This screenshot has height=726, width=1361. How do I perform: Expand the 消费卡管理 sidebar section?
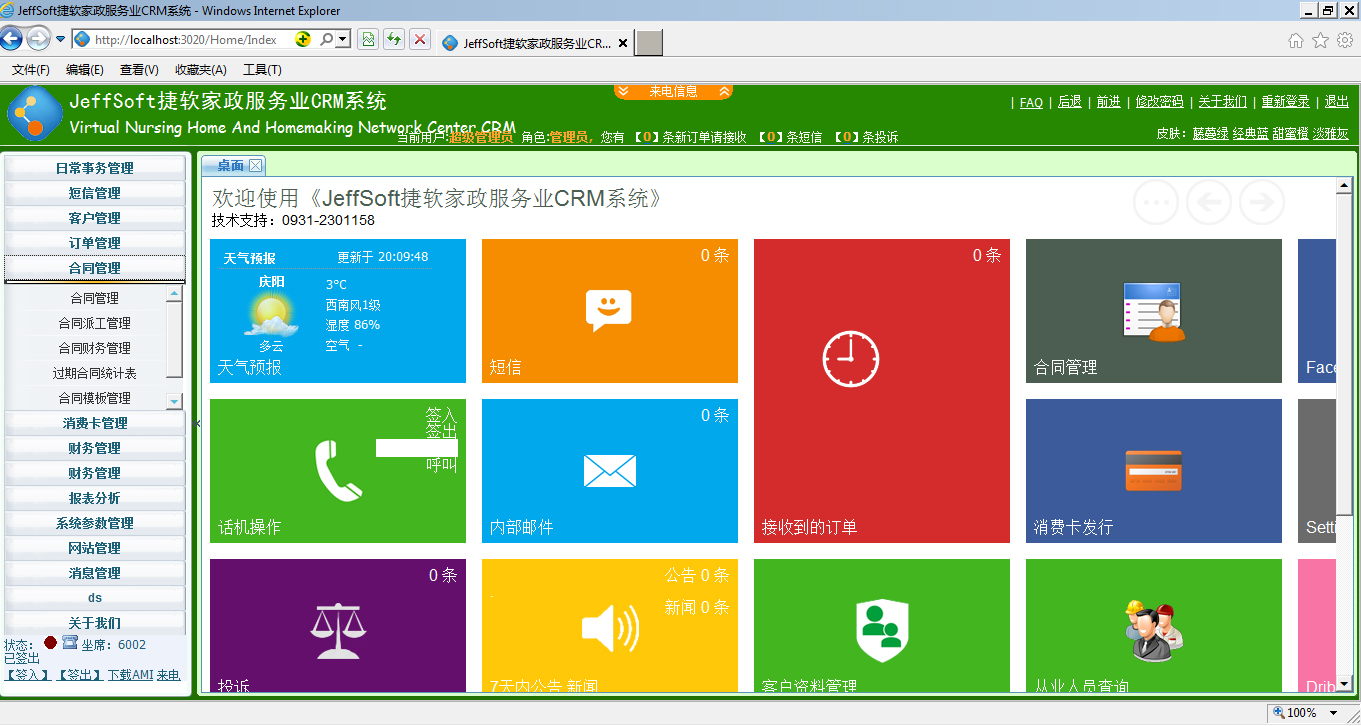[x=95, y=423]
